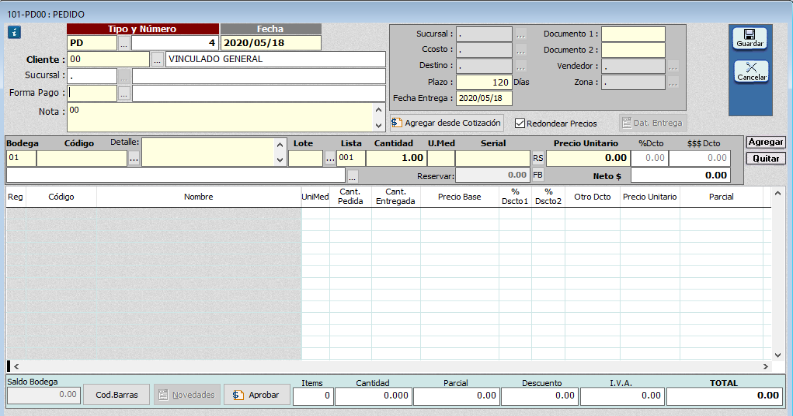Click the Precio Base column header
The height and width of the screenshot is (416, 793).
[459, 197]
